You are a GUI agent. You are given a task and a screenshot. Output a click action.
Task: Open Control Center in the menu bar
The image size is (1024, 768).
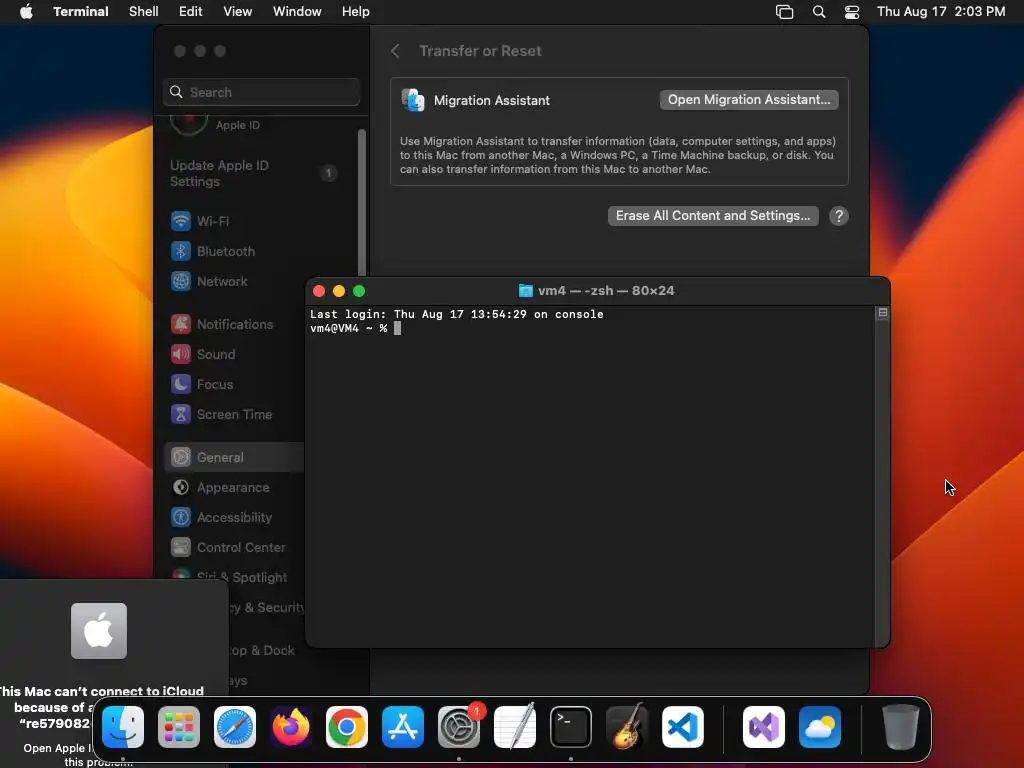pyautogui.click(x=852, y=12)
